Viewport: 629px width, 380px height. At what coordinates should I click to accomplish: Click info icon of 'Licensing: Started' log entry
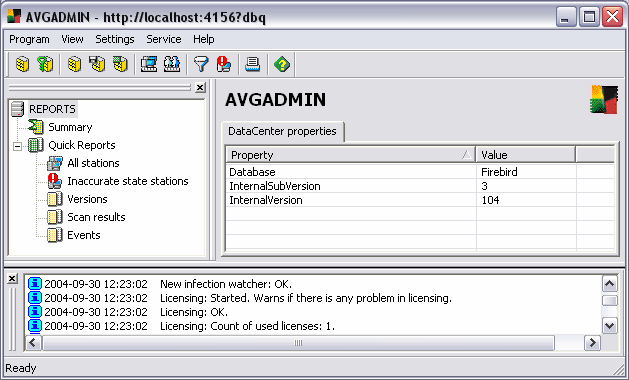(x=35, y=298)
